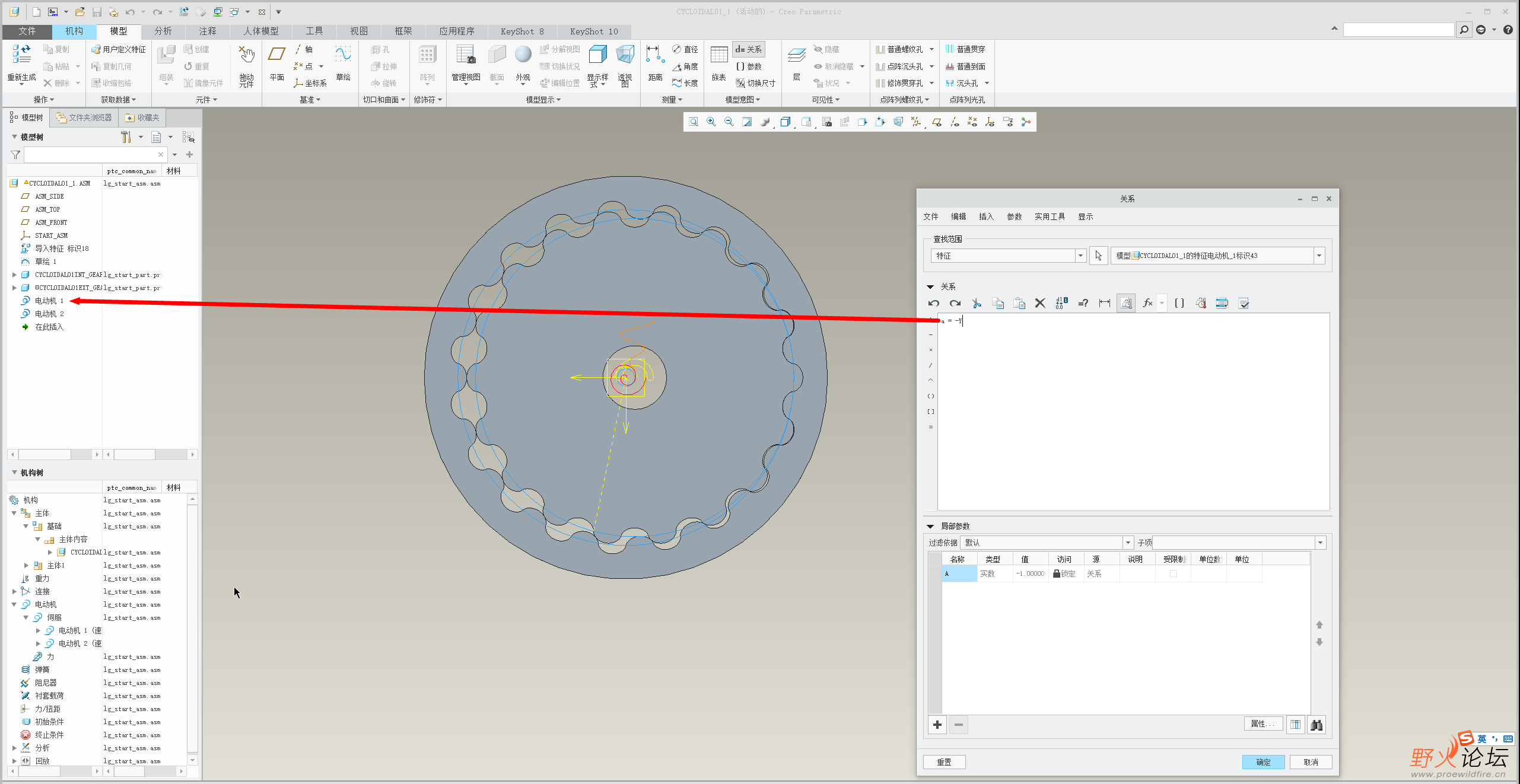Click the 确定 button
The height and width of the screenshot is (784, 1520).
click(x=1264, y=762)
